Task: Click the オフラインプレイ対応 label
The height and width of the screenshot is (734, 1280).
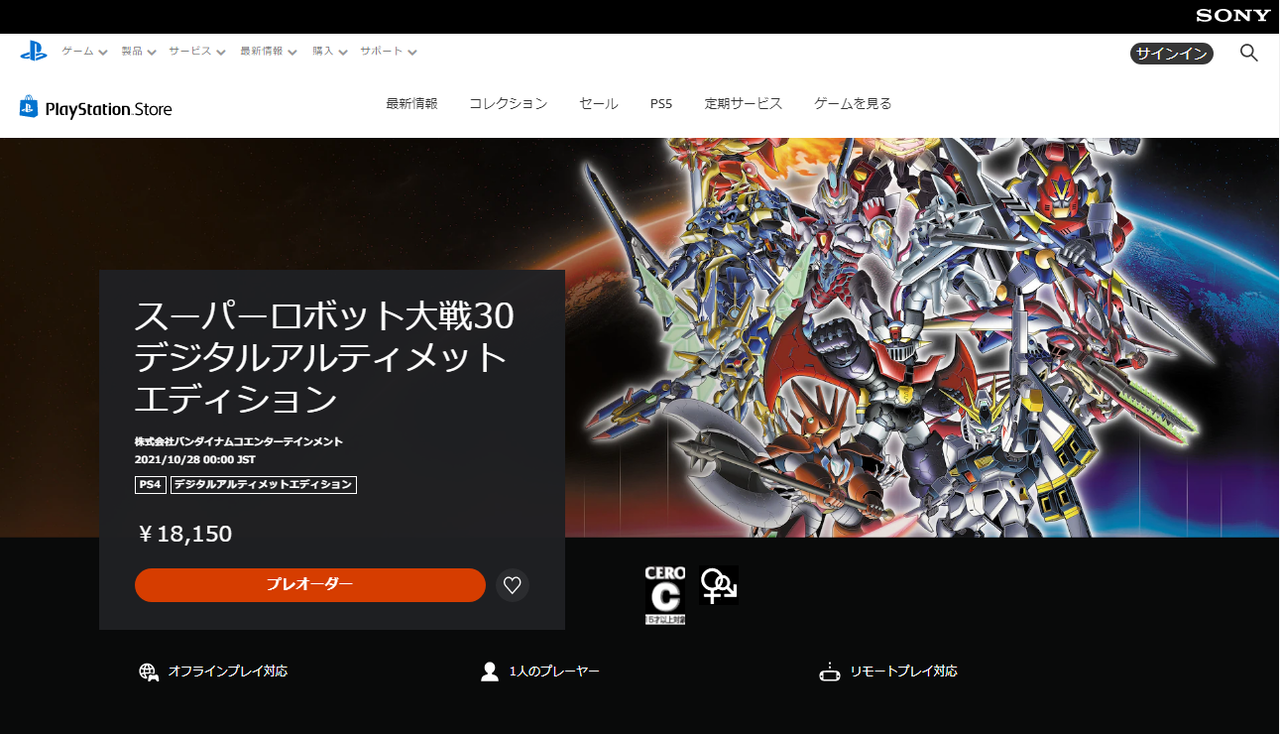Action: click(228, 672)
